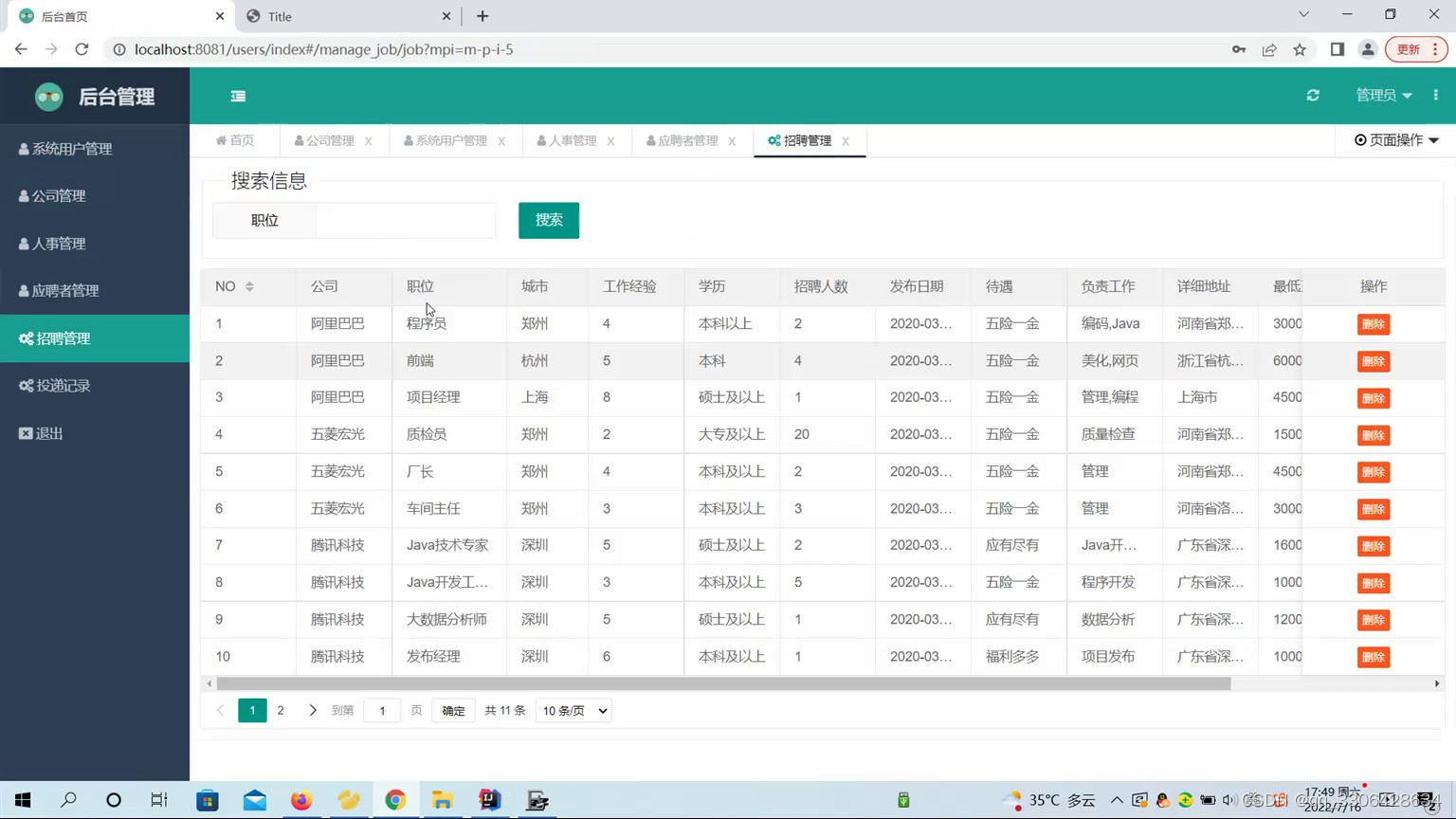Open File Explorer from the taskbar

442,800
